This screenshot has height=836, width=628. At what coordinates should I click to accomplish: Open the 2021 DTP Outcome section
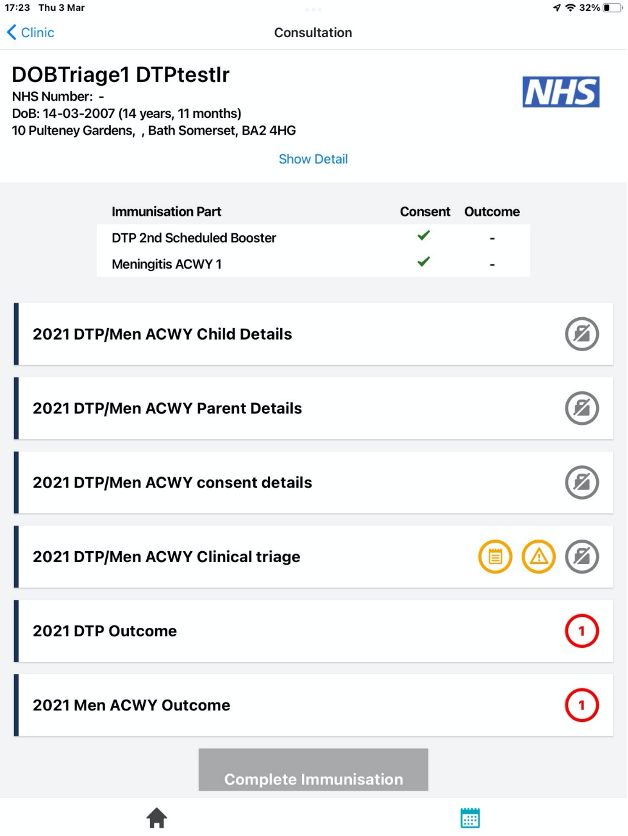click(x=105, y=631)
